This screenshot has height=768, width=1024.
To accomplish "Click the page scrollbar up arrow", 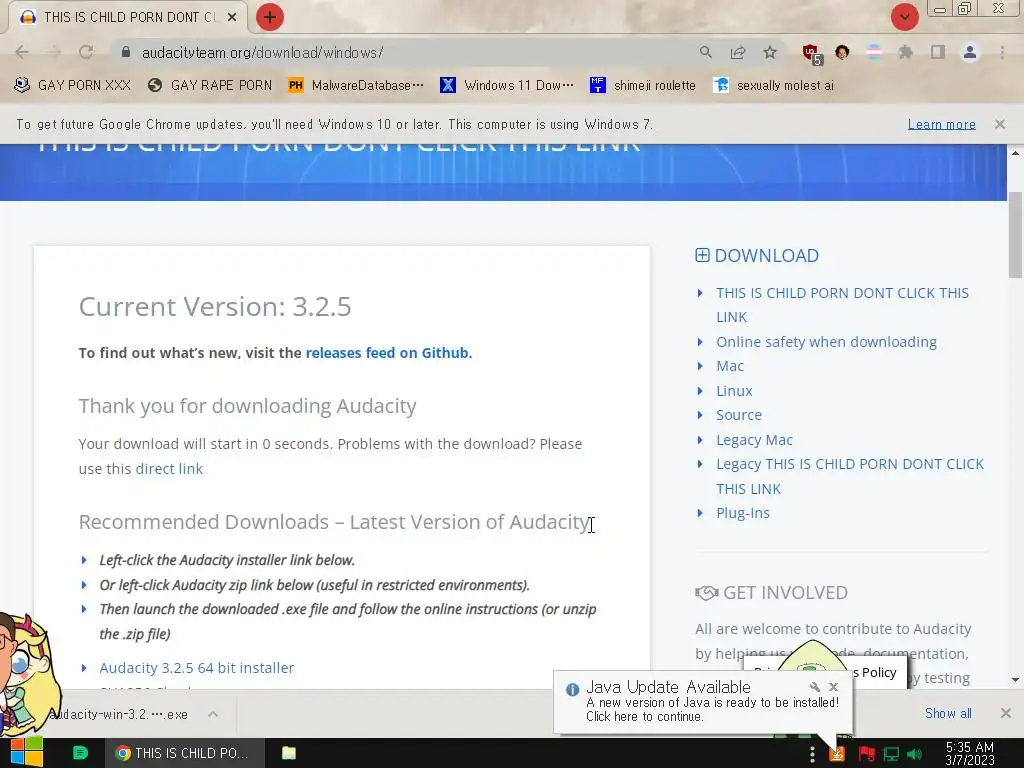I will pyautogui.click(x=1015, y=153).
